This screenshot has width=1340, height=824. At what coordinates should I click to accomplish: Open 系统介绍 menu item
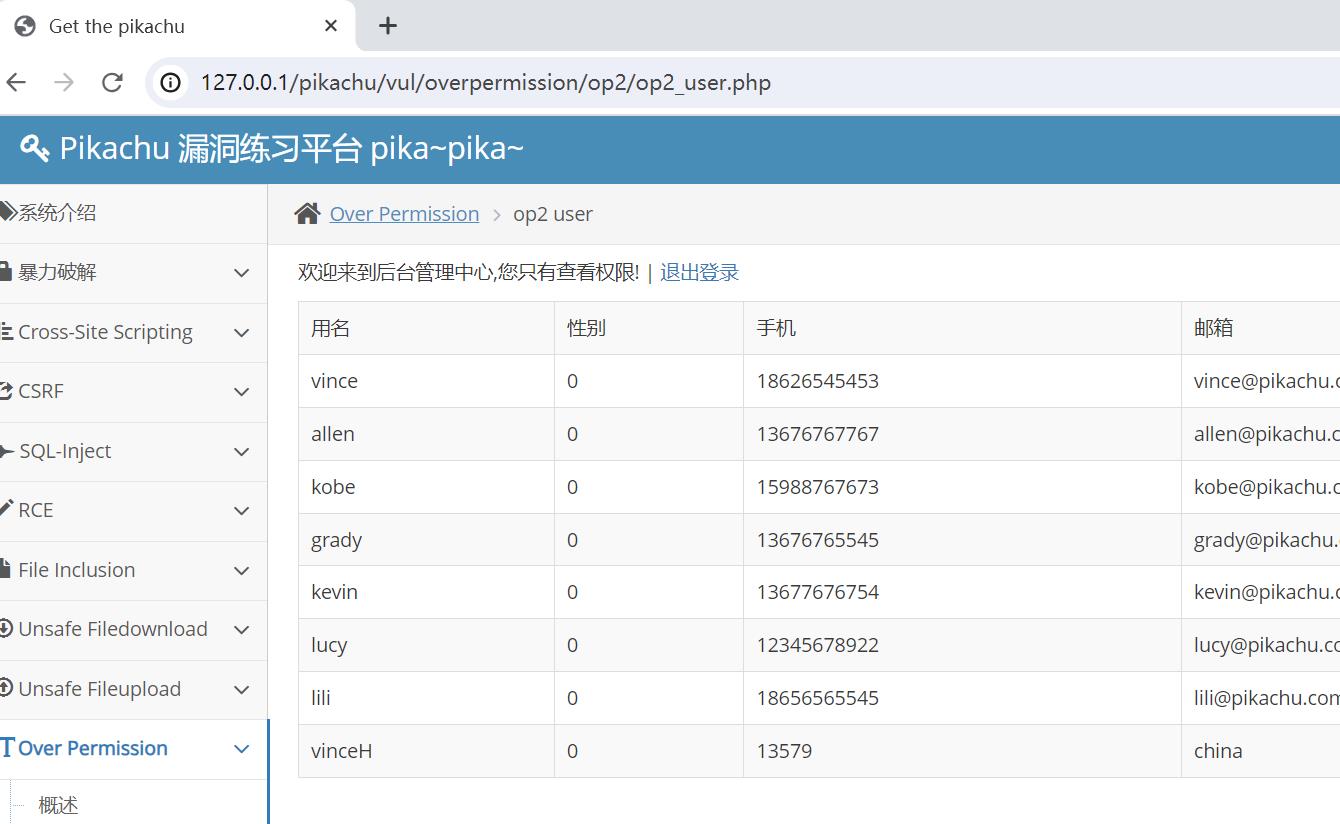click(x=133, y=213)
